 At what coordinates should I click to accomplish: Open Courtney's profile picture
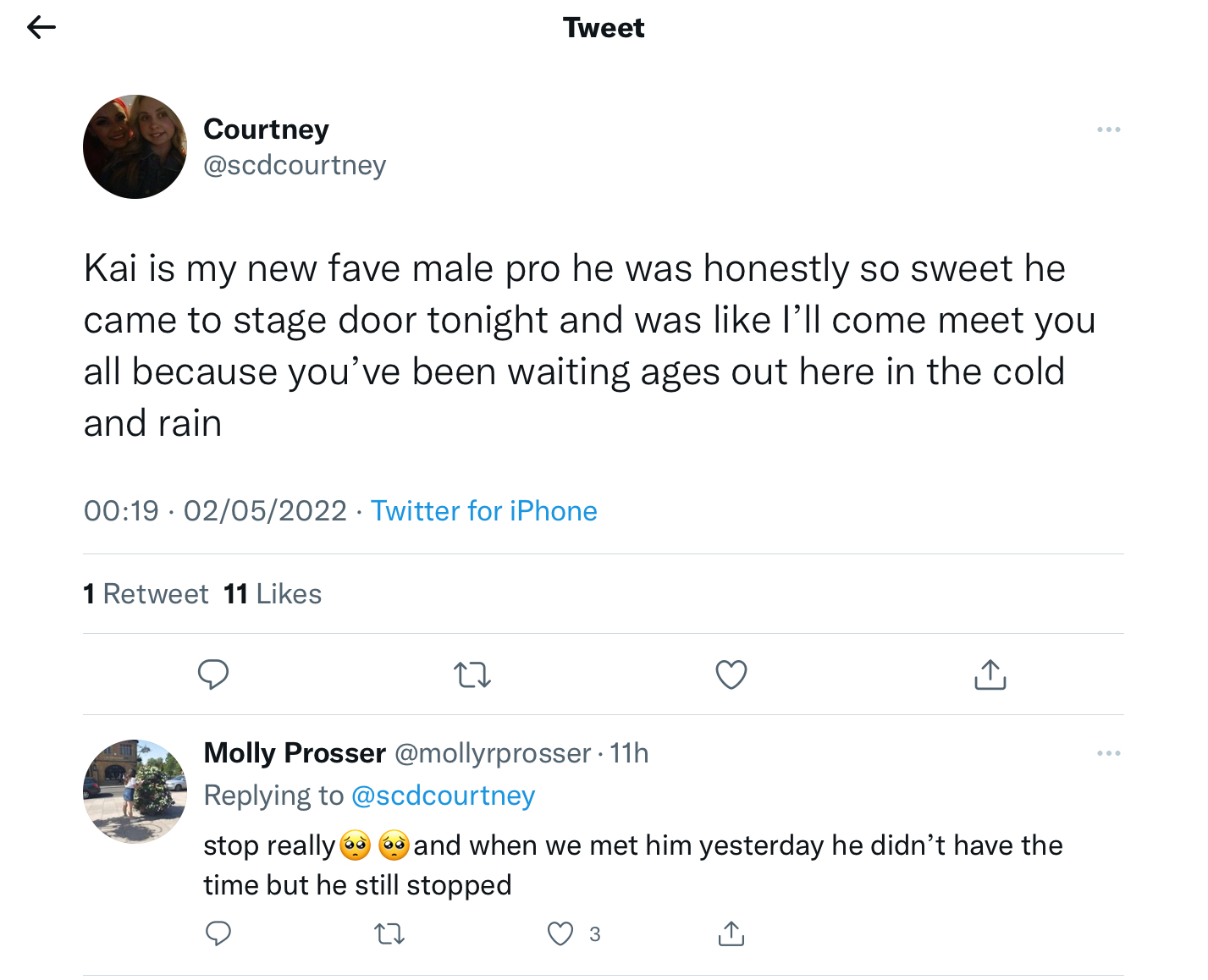pyautogui.click(x=135, y=147)
